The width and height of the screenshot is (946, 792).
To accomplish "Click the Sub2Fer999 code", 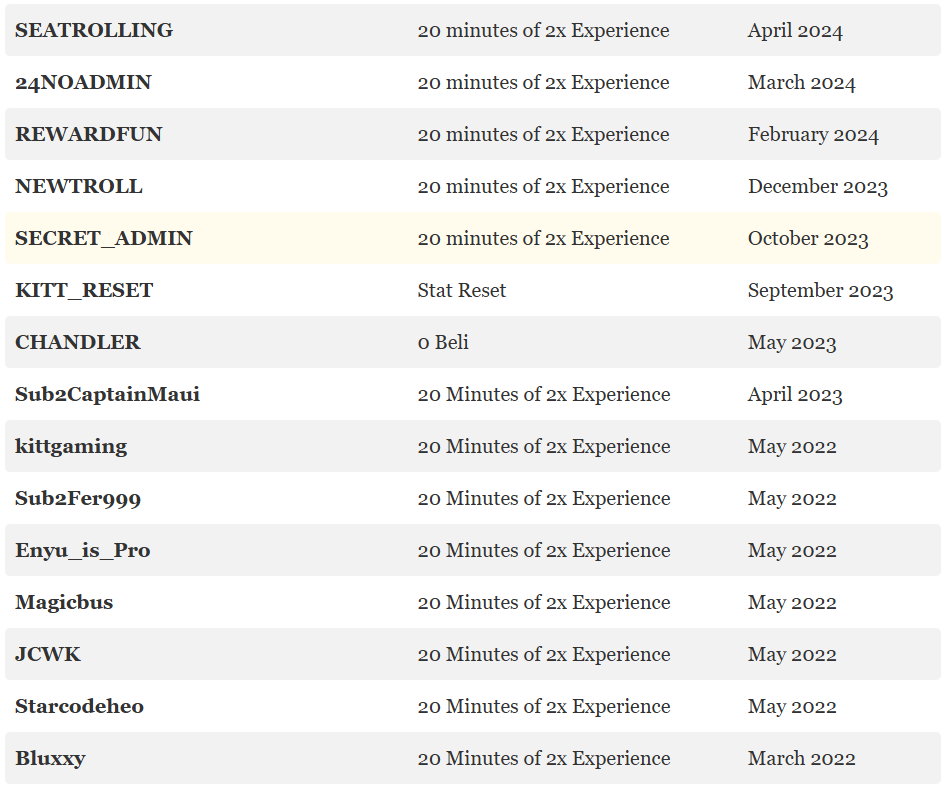I will click(x=71, y=499).
